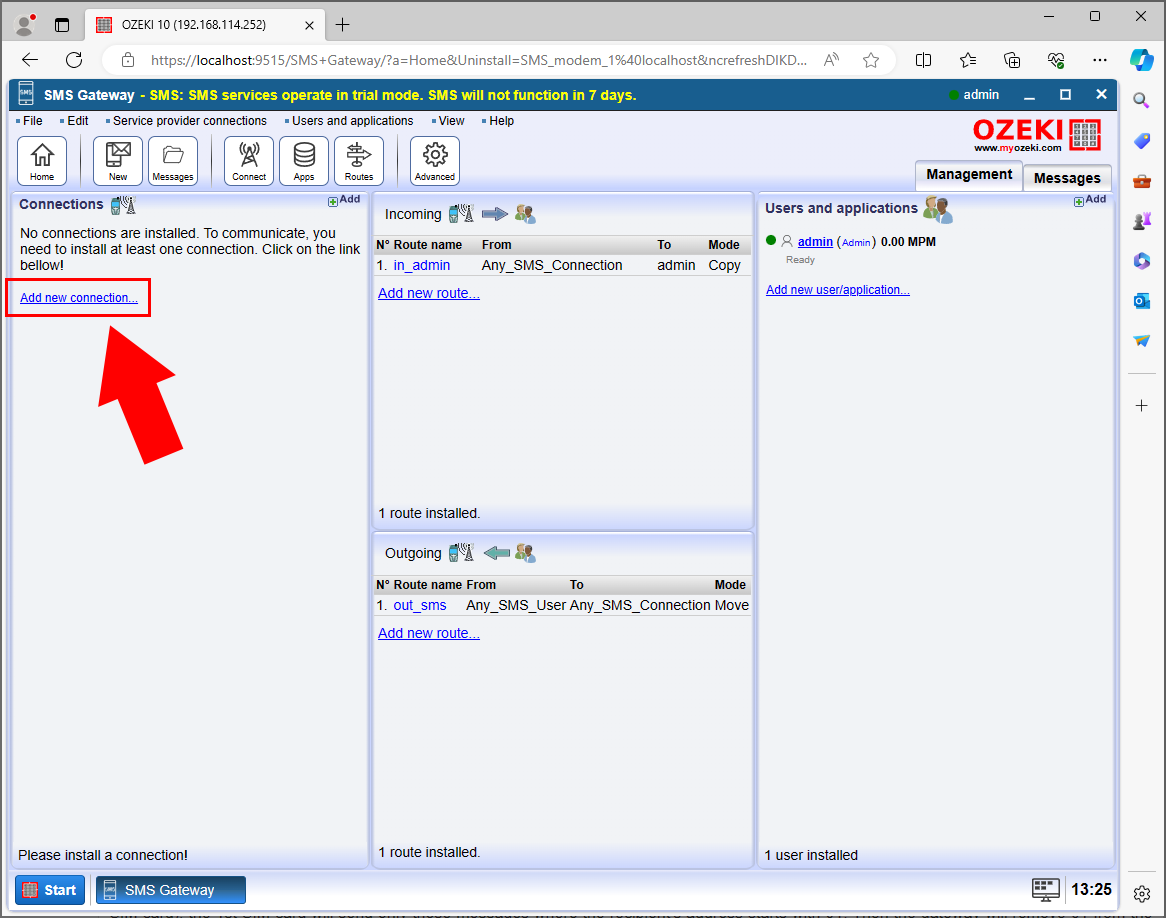Switch to the Management tab

pyautogui.click(x=969, y=175)
